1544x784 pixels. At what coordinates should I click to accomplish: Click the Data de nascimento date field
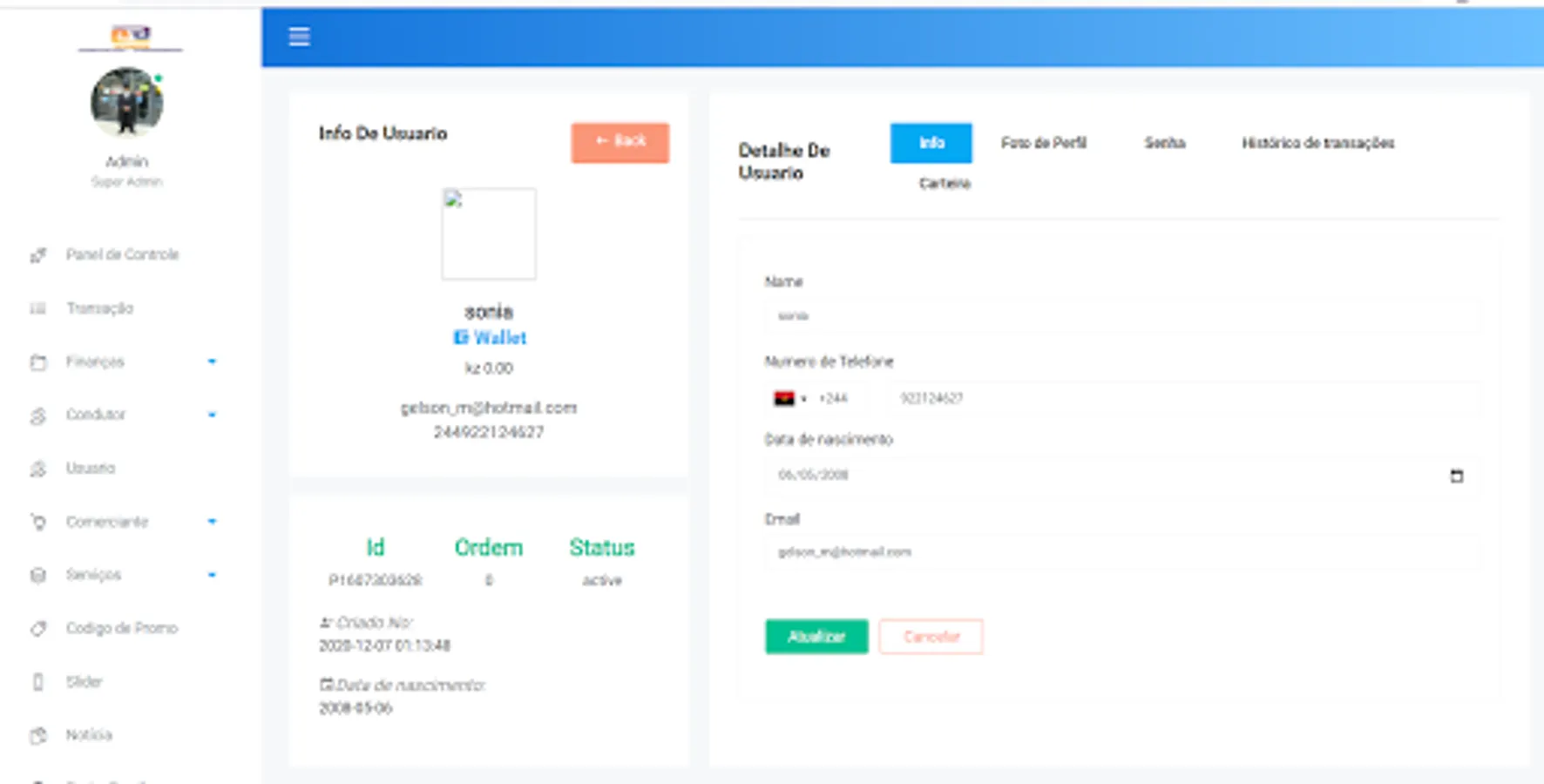click(x=1123, y=475)
